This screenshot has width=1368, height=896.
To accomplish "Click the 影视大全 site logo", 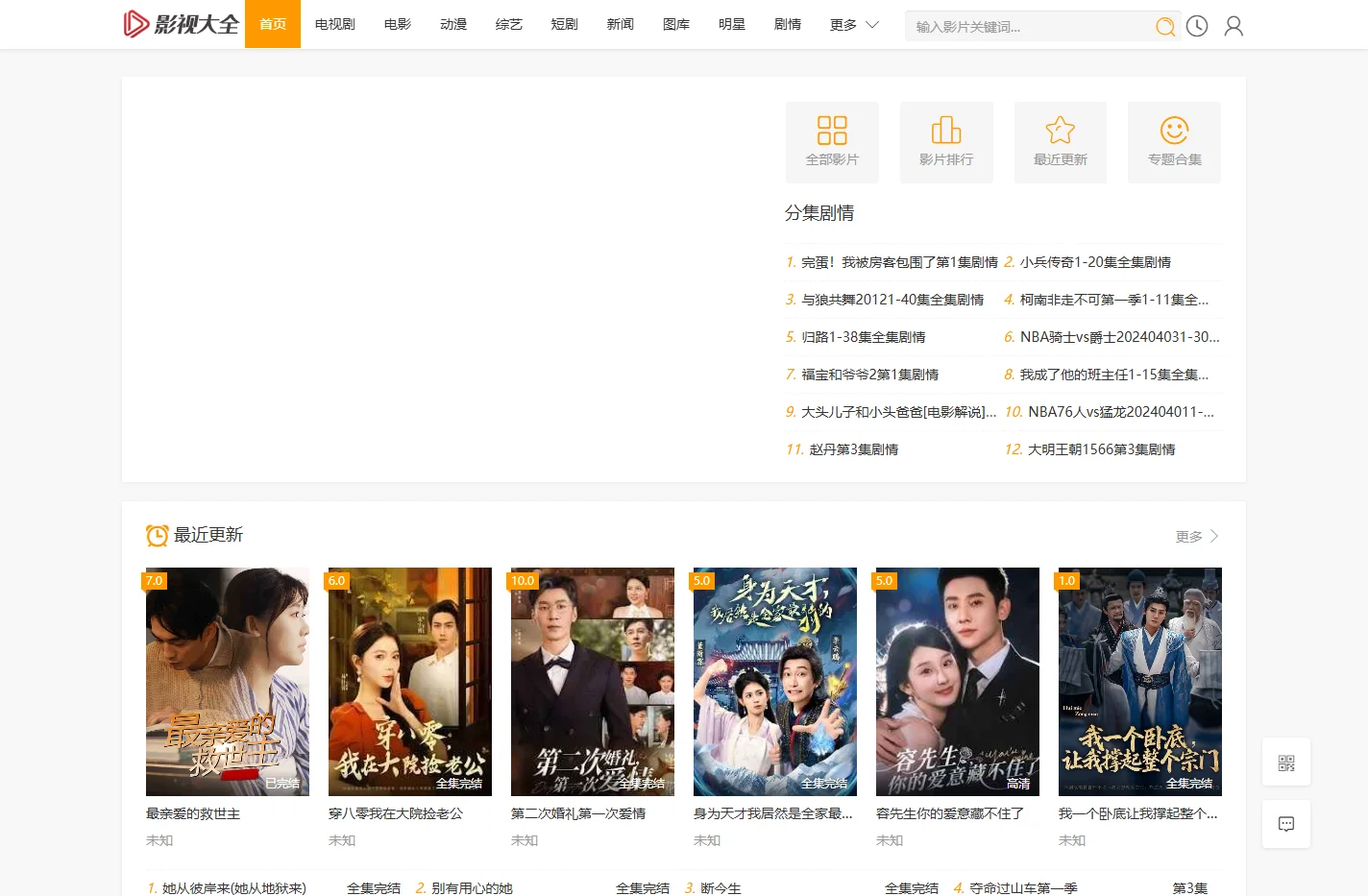I will [x=181, y=24].
